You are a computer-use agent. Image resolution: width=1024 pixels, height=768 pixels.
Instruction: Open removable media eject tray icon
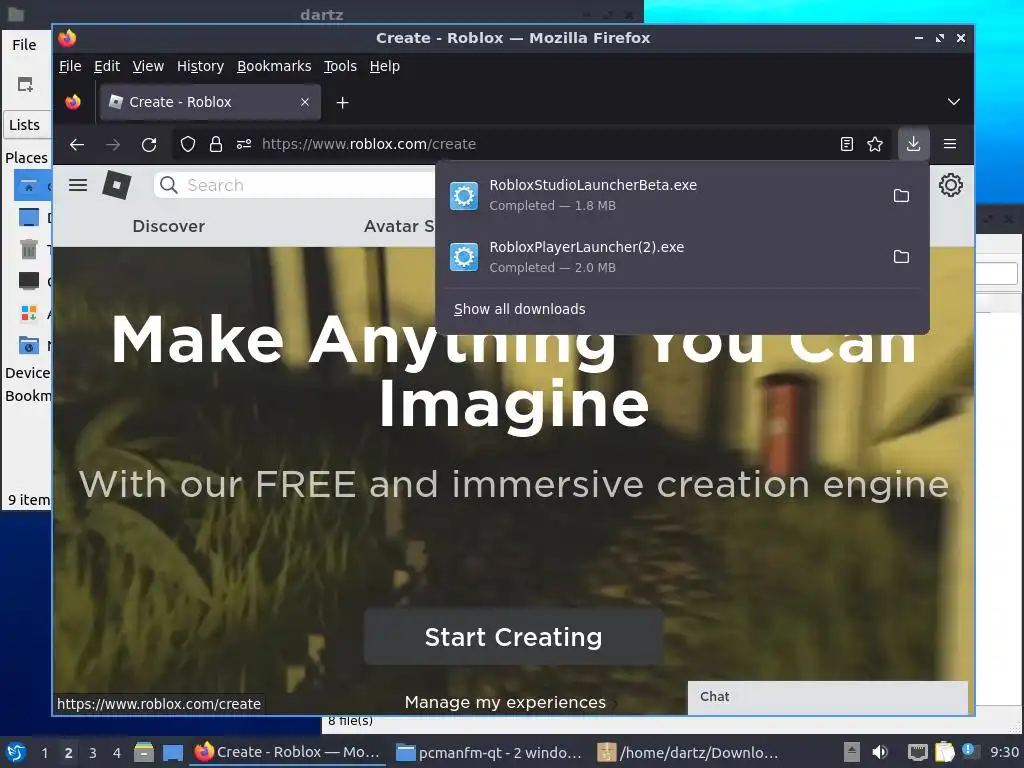point(852,752)
